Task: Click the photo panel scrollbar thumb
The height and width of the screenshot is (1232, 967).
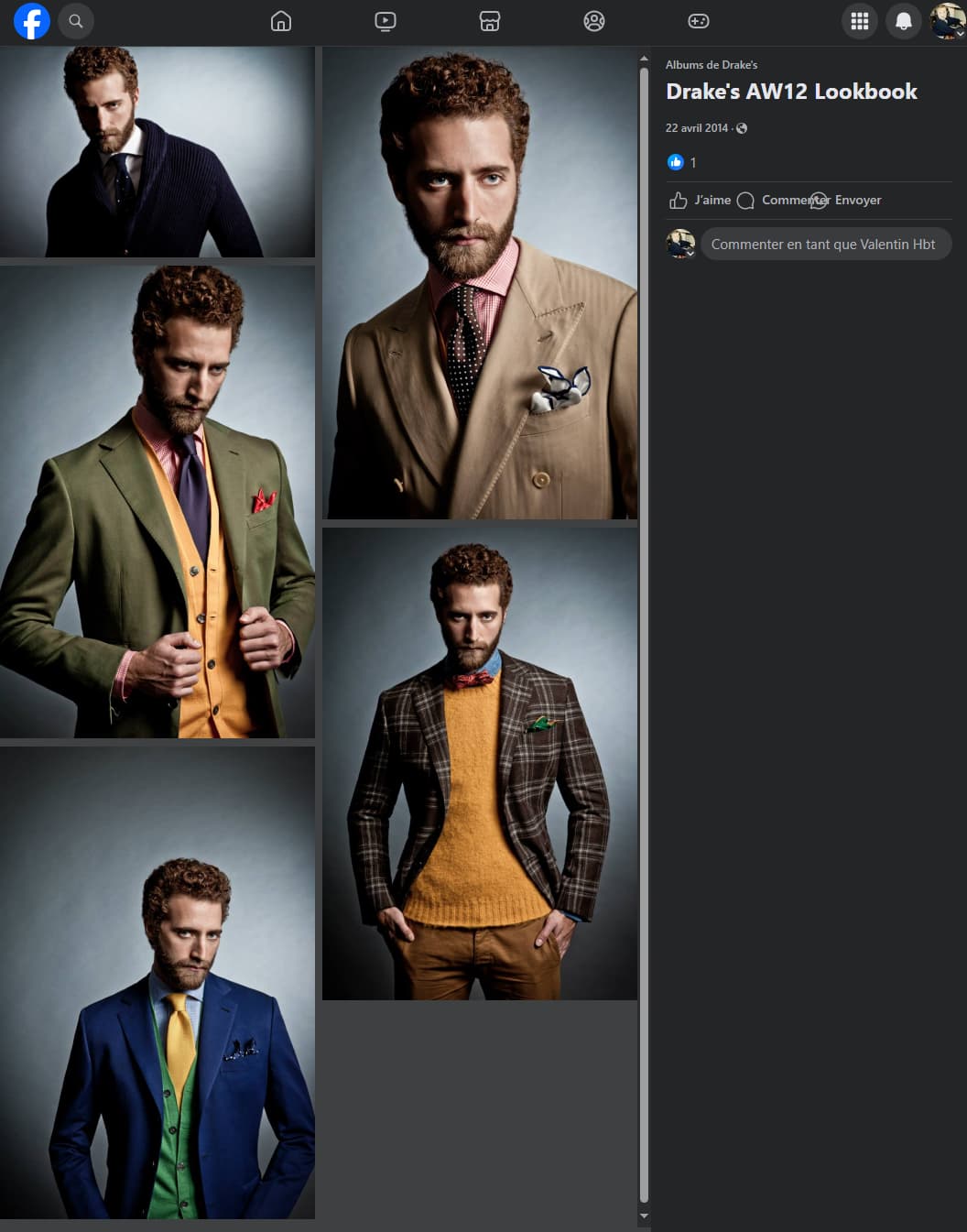Action: pos(644,634)
